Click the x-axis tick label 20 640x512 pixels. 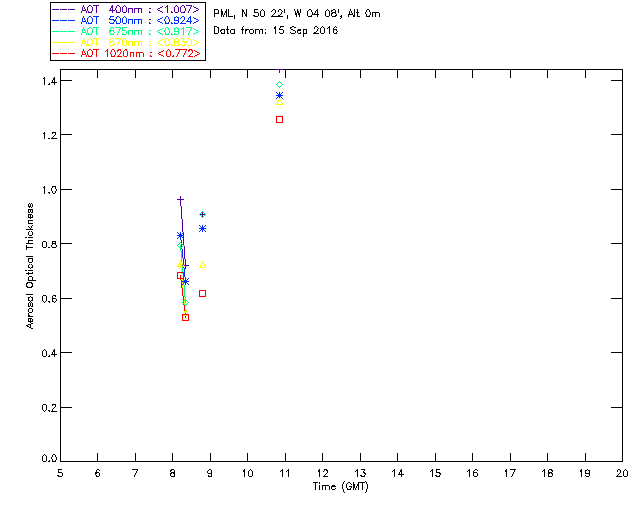(x=622, y=473)
